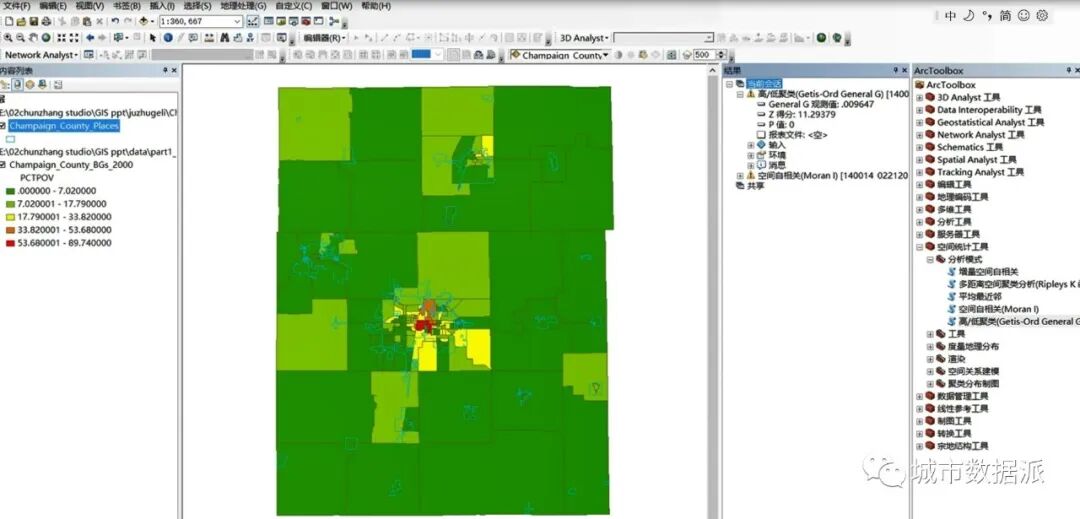Click the red 53.68-89.74 legend swatch

11,243
